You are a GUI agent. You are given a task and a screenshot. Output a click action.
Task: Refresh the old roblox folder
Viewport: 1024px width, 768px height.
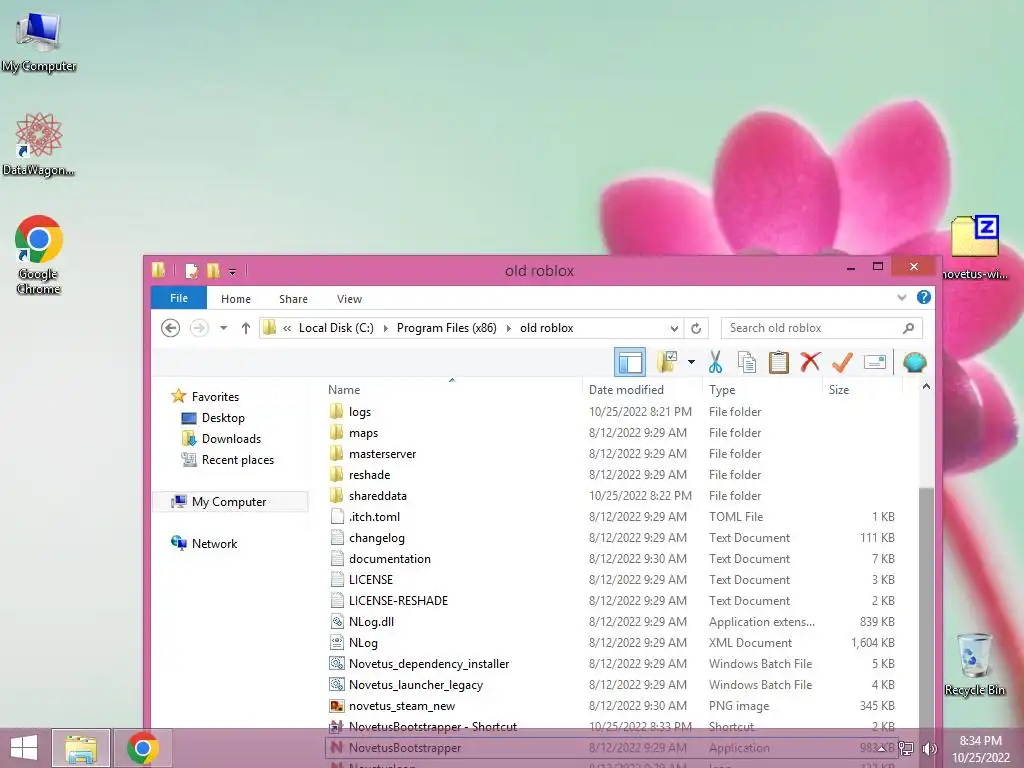coord(696,328)
